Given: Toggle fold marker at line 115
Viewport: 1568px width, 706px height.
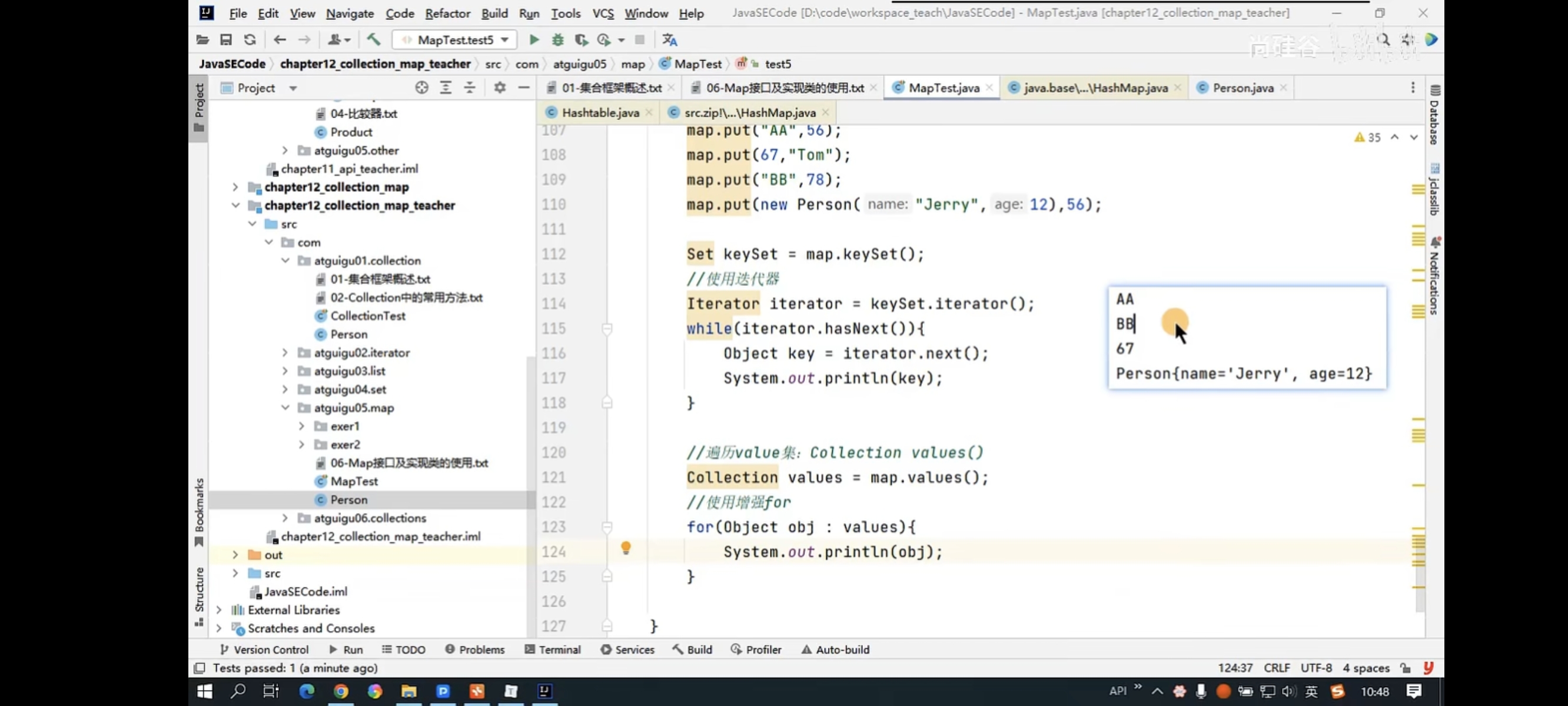Looking at the screenshot, I should point(607,329).
